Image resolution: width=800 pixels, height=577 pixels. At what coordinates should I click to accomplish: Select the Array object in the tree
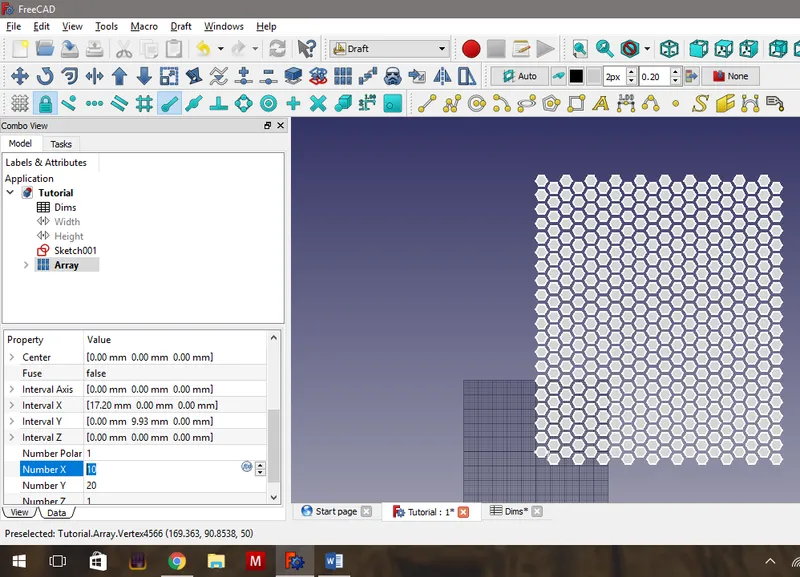(68, 264)
